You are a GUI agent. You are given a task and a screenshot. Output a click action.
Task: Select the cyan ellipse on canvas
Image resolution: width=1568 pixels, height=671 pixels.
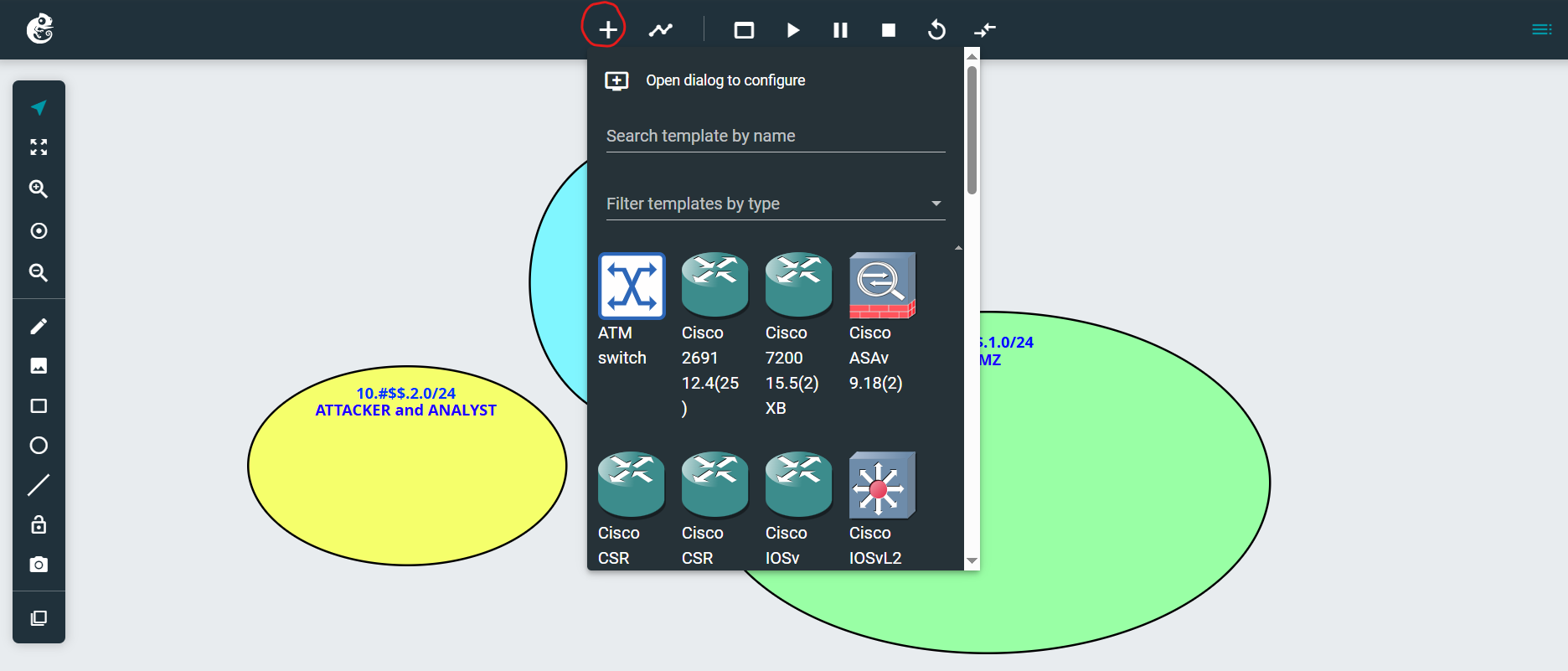tap(560, 285)
